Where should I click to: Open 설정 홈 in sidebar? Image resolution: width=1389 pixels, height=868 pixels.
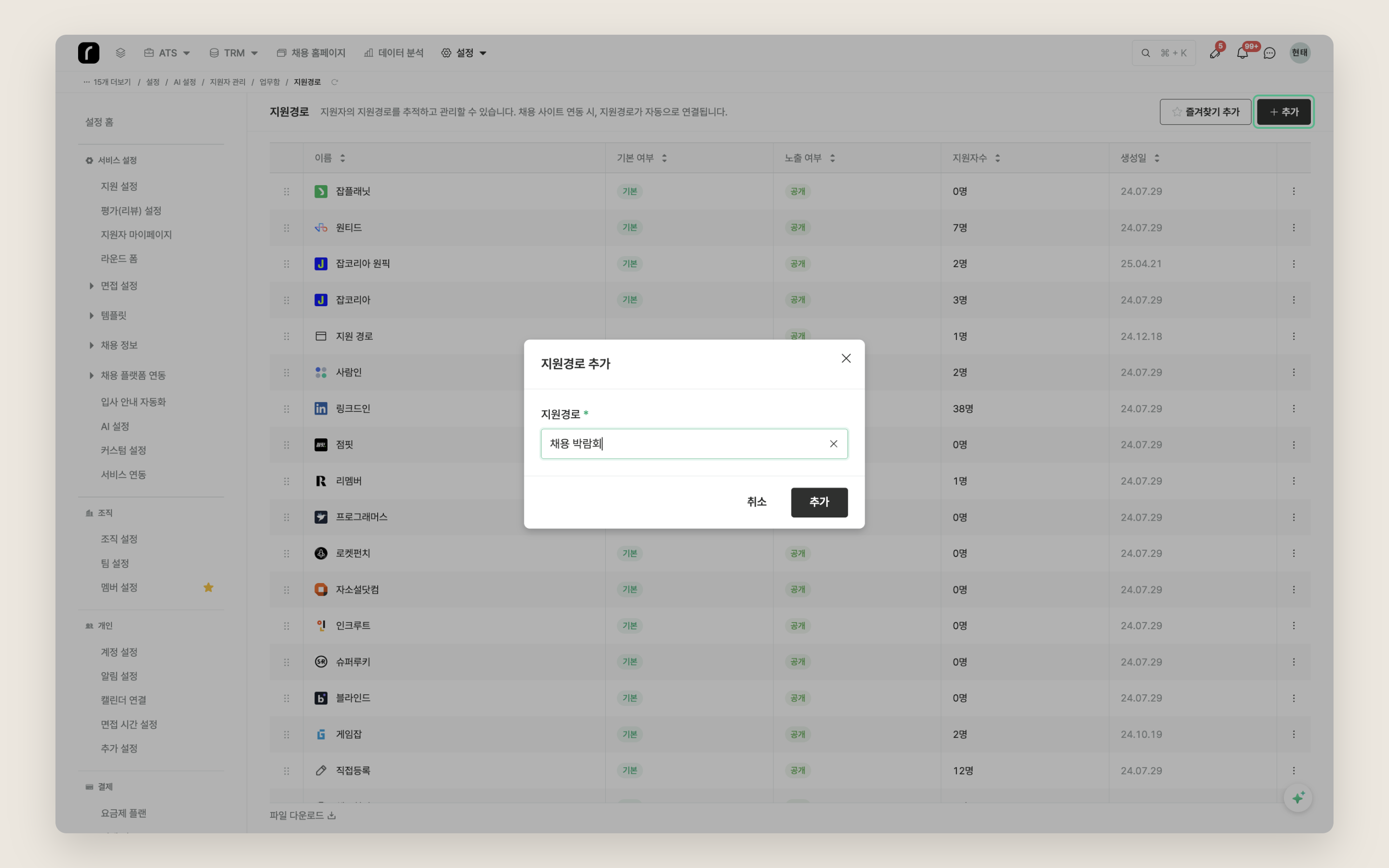click(99, 122)
